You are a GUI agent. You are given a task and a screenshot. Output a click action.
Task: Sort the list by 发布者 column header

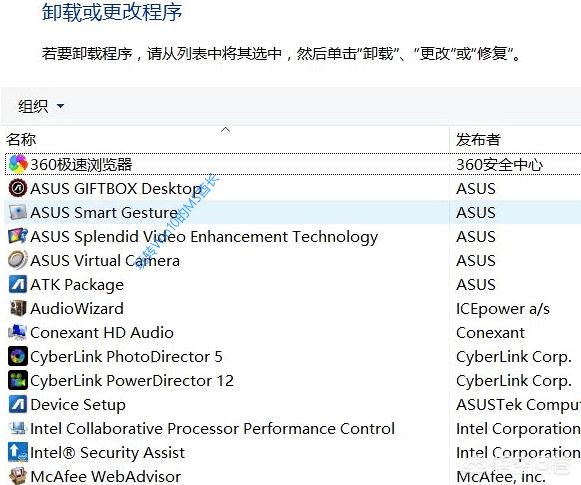tap(478, 140)
